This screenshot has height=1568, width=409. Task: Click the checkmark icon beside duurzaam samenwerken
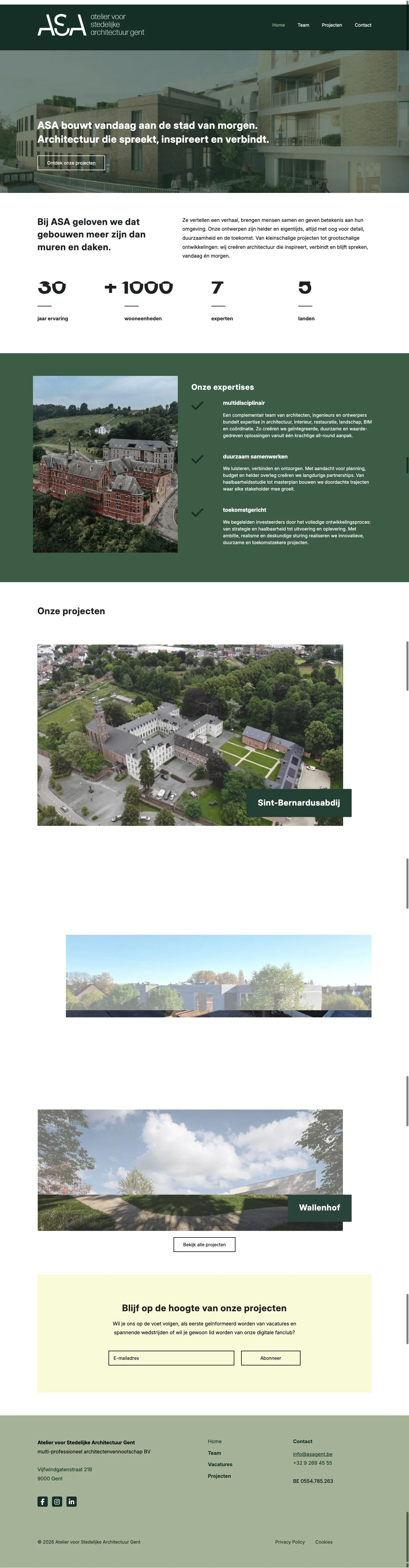197,460
